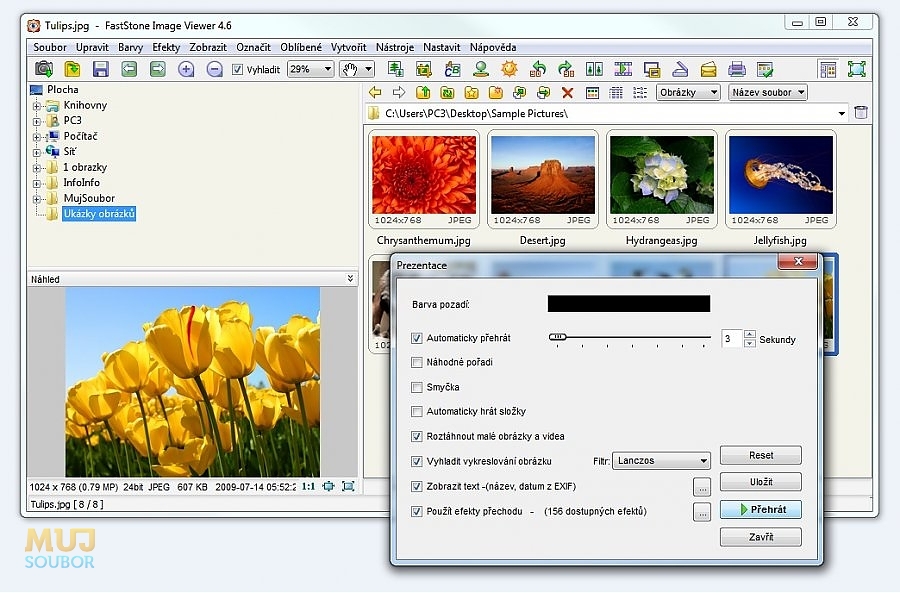900x593 pixels.
Task: Open the Nápověda menu
Action: pos(493,47)
